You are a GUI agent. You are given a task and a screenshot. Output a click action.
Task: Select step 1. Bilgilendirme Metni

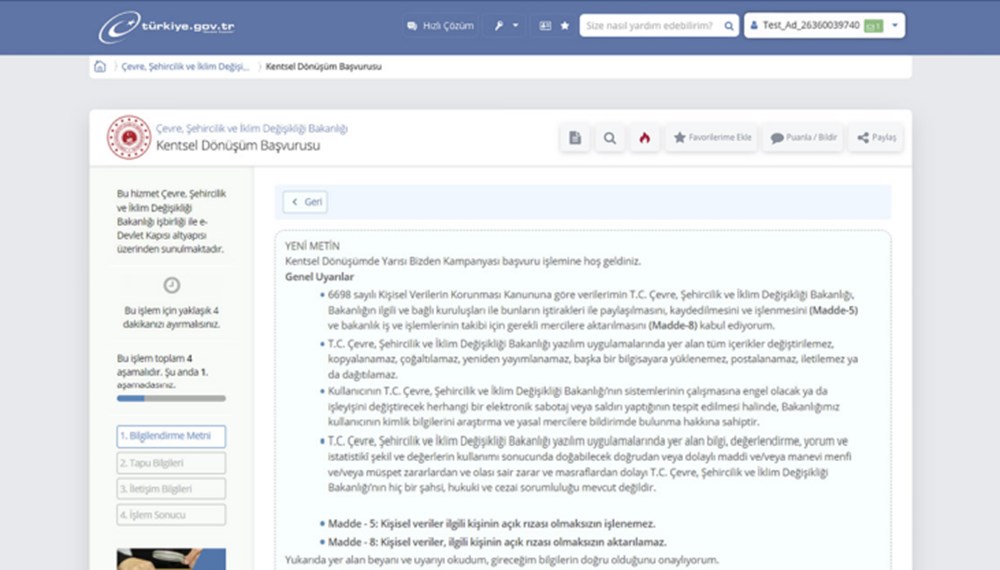tap(171, 437)
